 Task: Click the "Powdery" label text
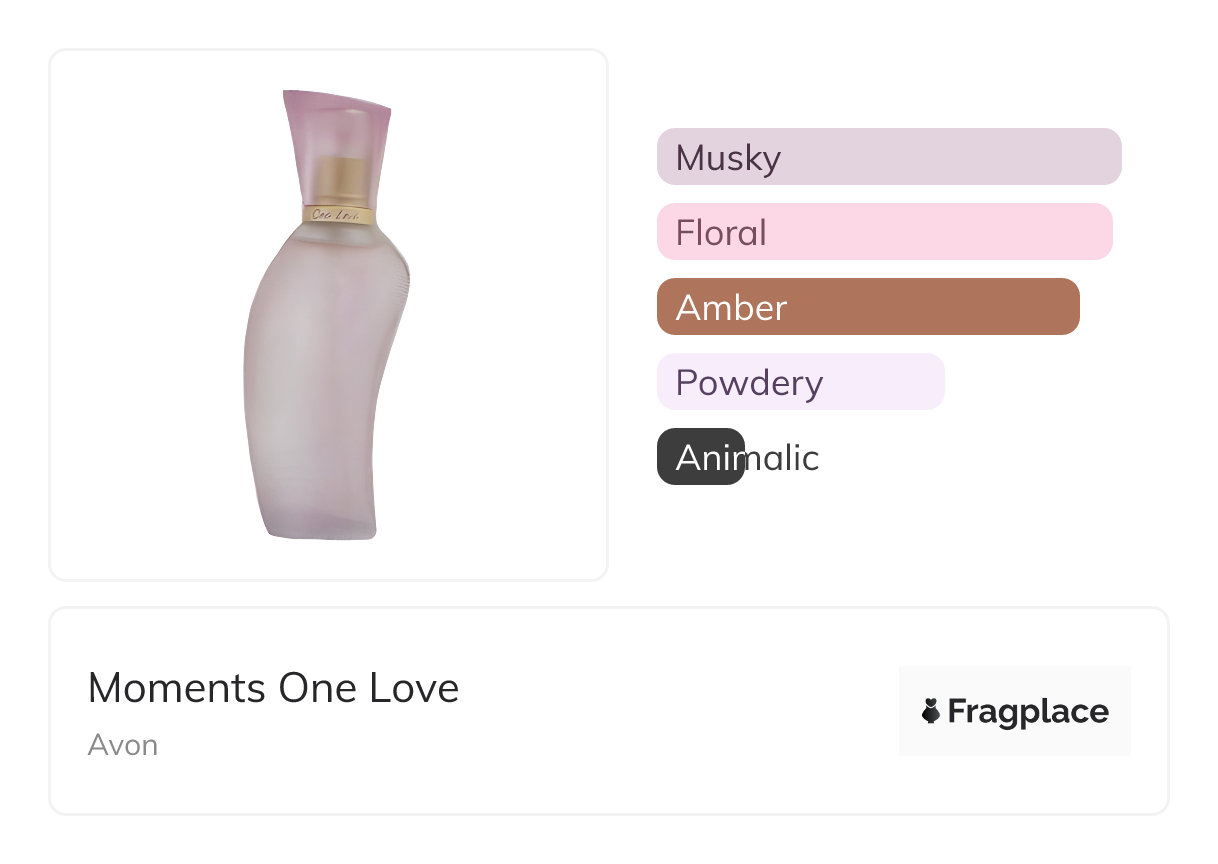click(749, 383)
